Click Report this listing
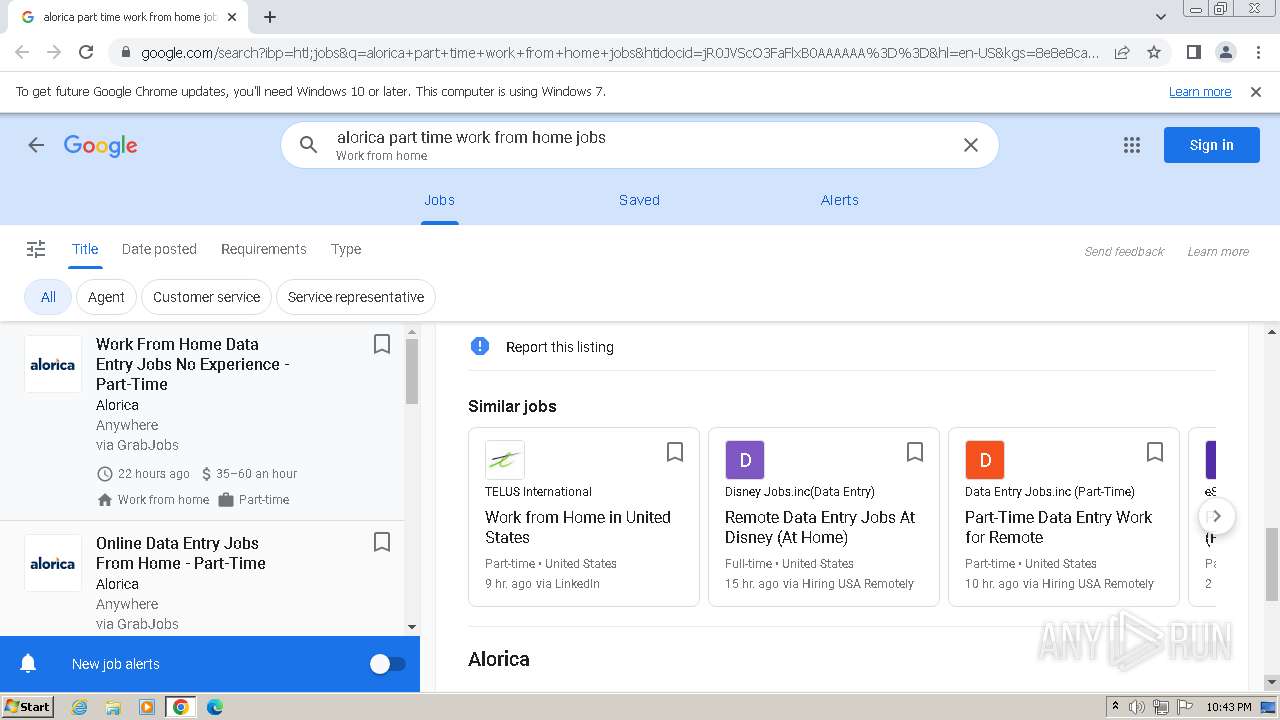The height and width of the screenshot is (720, 1280). [x=560, y=347]
